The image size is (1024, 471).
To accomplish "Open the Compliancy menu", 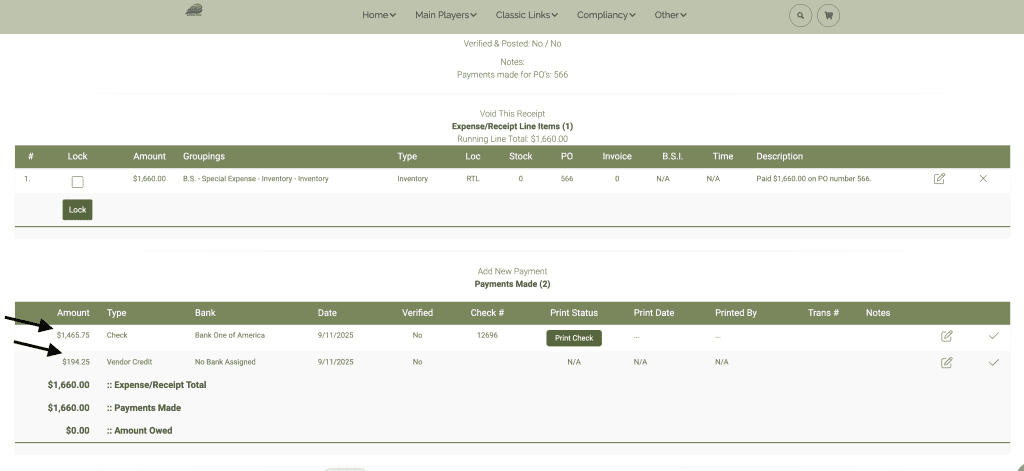I will pos(607,15).
